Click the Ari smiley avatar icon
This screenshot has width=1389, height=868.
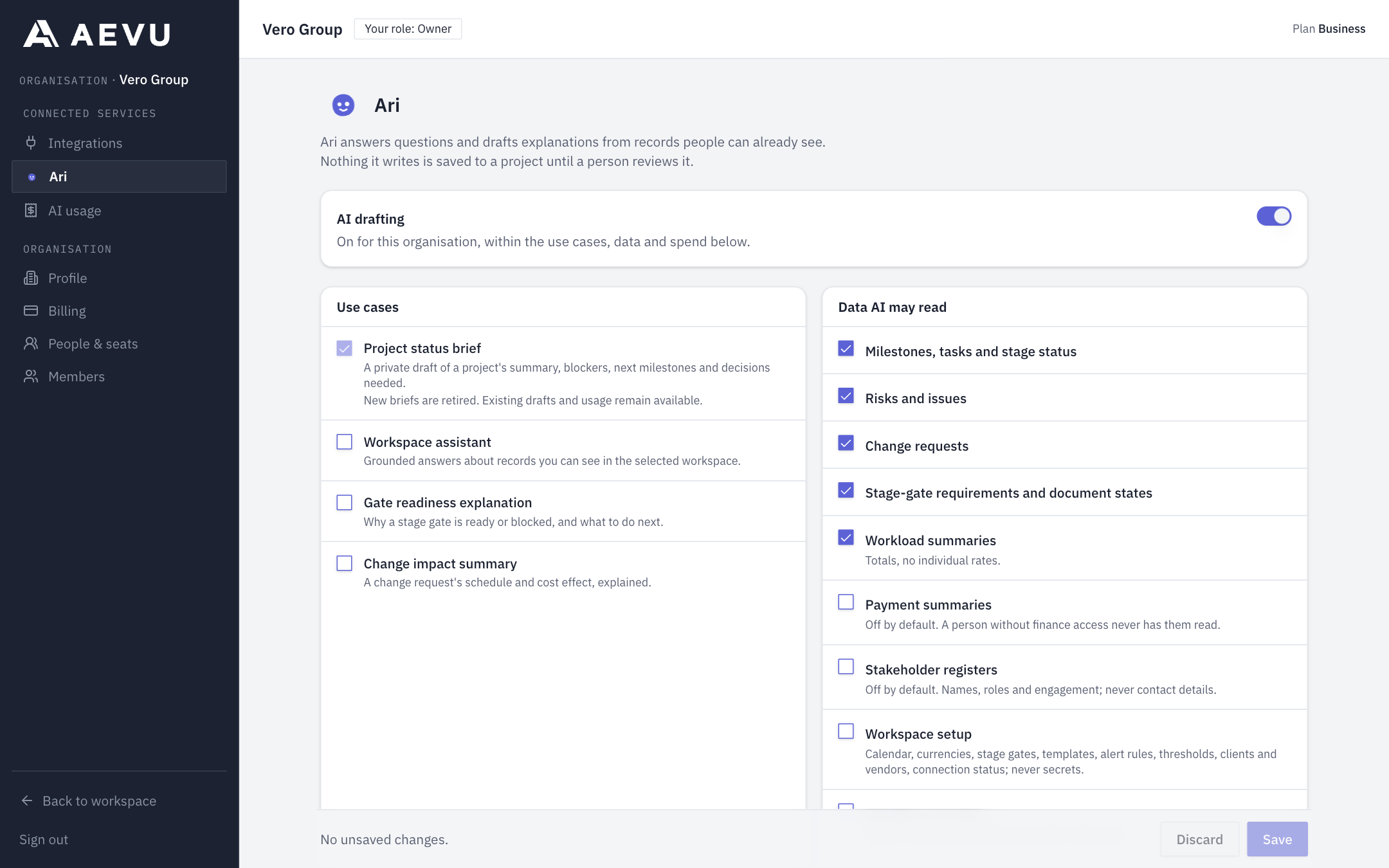343,105
